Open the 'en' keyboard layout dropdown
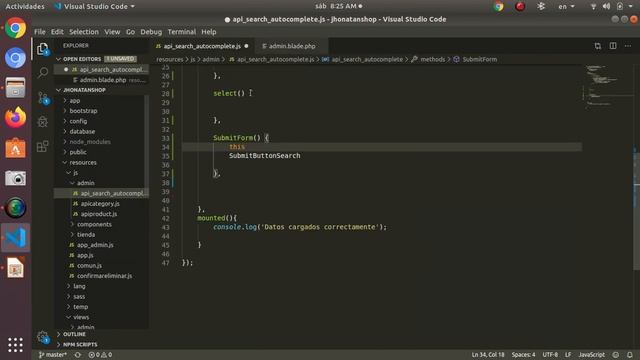 [x=566, y=7]
